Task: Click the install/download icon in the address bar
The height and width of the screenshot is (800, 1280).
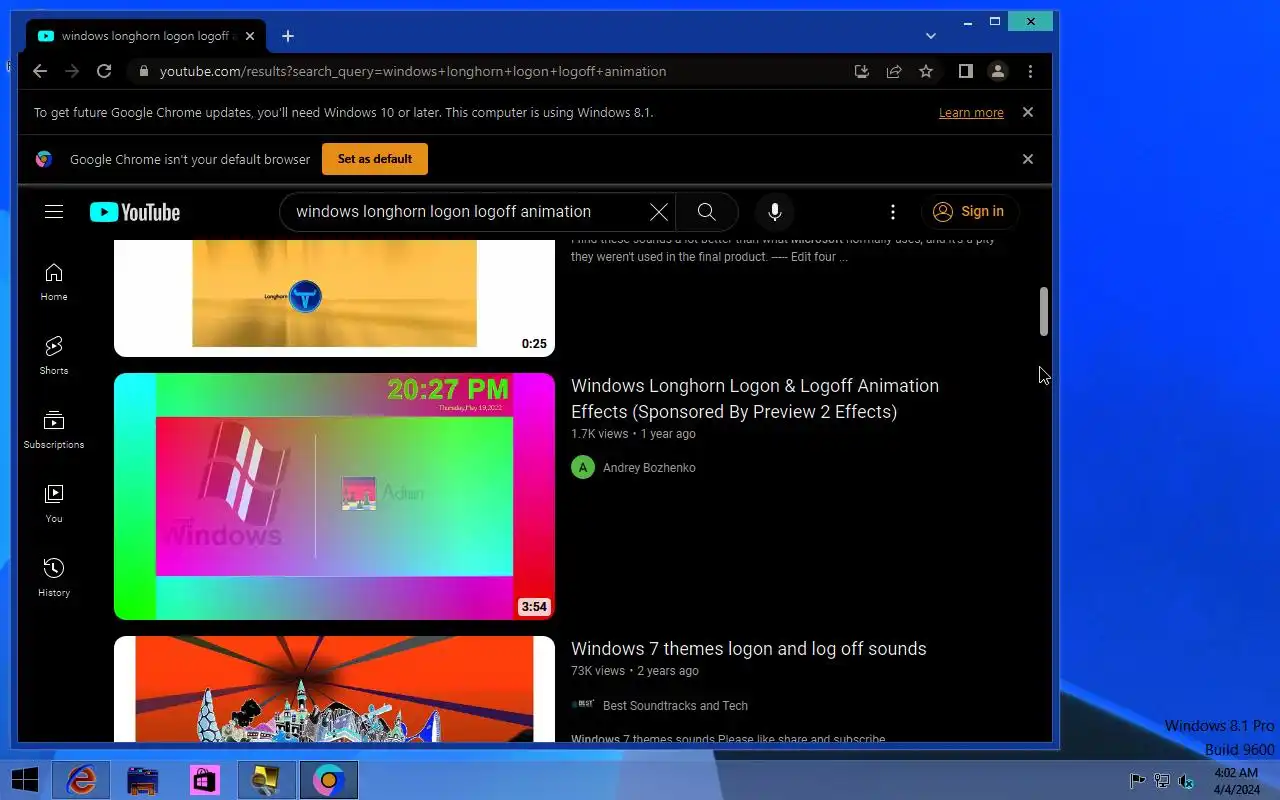Action: click(862, 71)
